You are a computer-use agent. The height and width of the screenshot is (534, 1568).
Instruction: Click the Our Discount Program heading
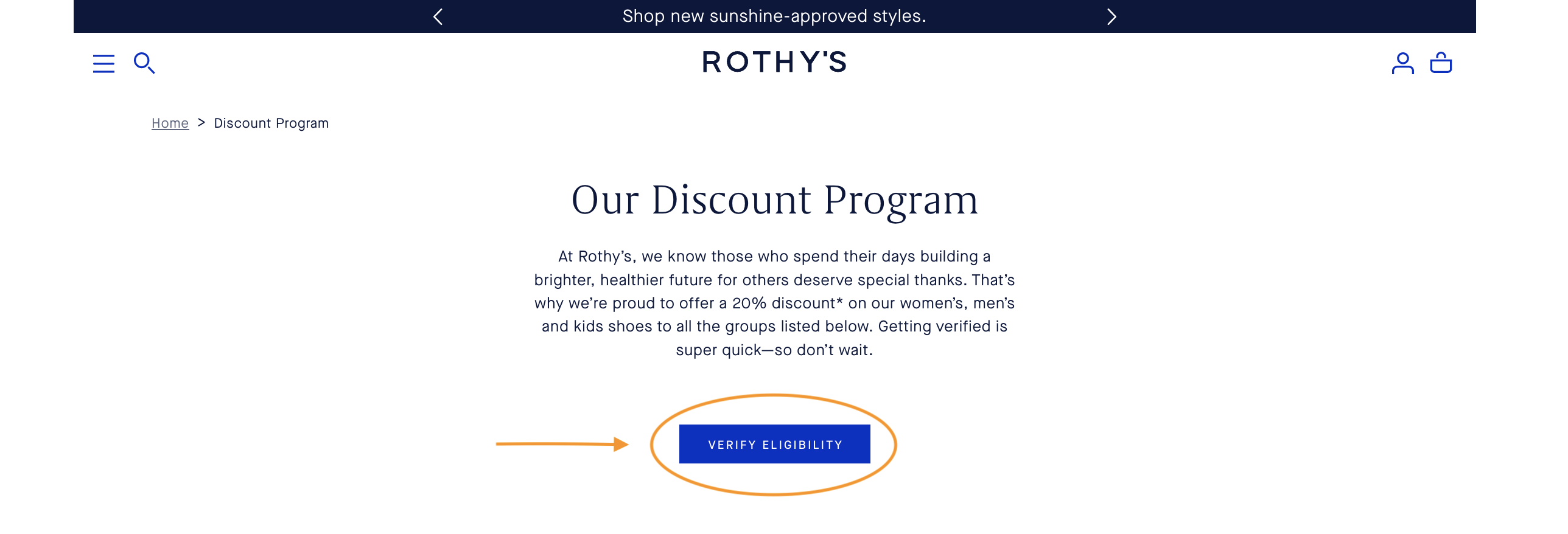(x=774, y=199)
